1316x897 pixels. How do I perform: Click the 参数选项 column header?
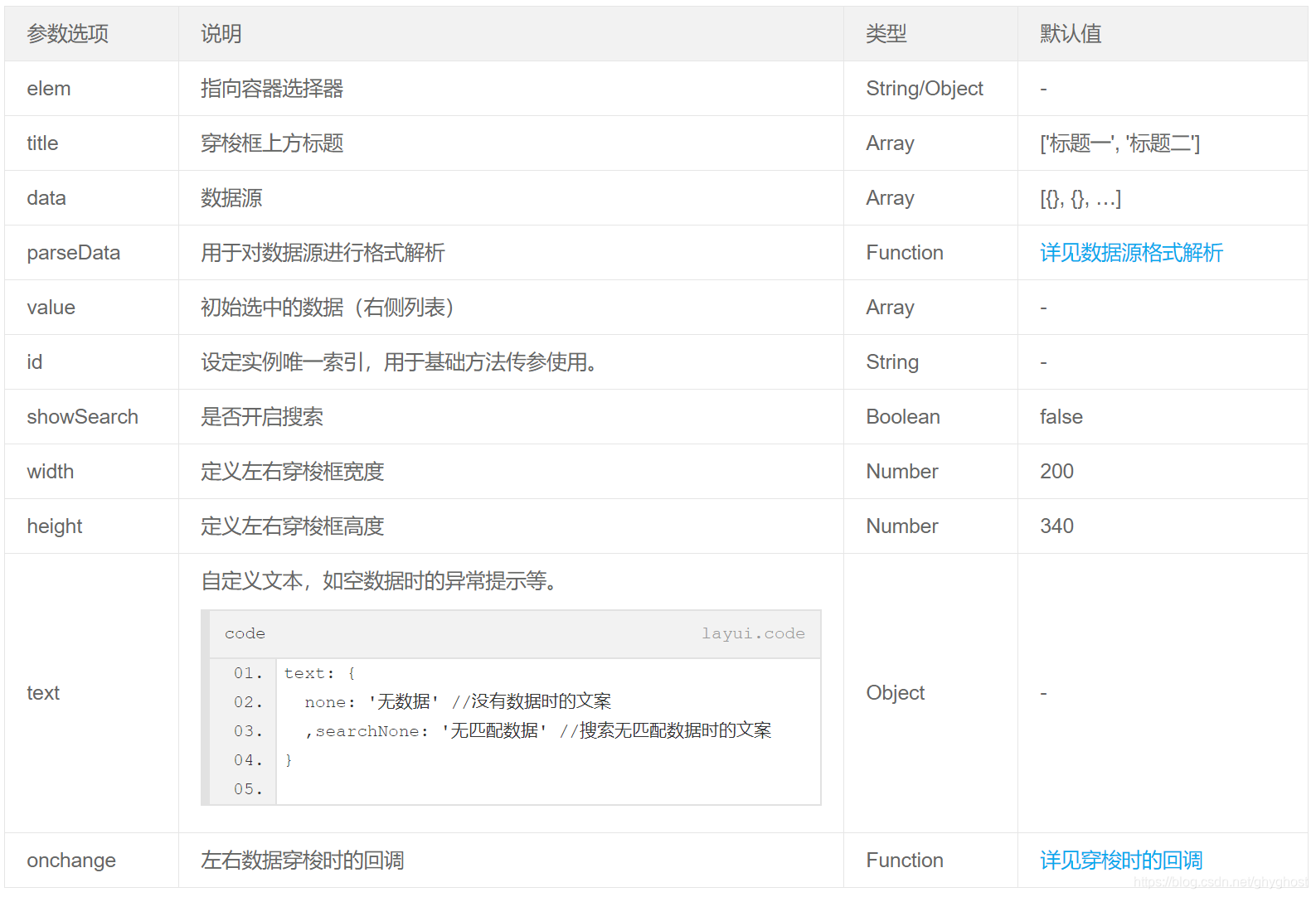pos(68,34)
